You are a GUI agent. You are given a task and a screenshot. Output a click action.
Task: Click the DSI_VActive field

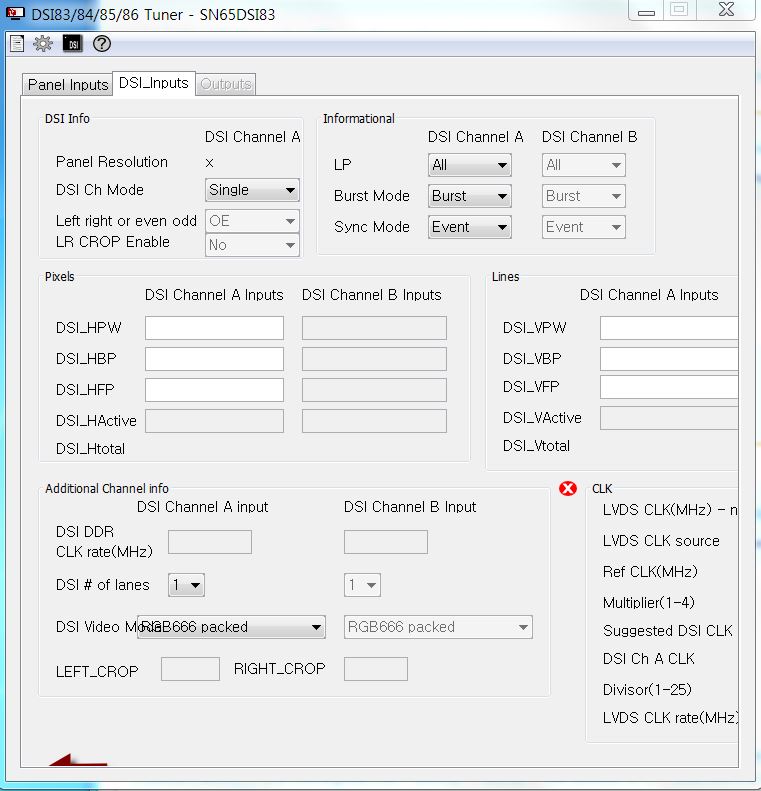point(669,418)
